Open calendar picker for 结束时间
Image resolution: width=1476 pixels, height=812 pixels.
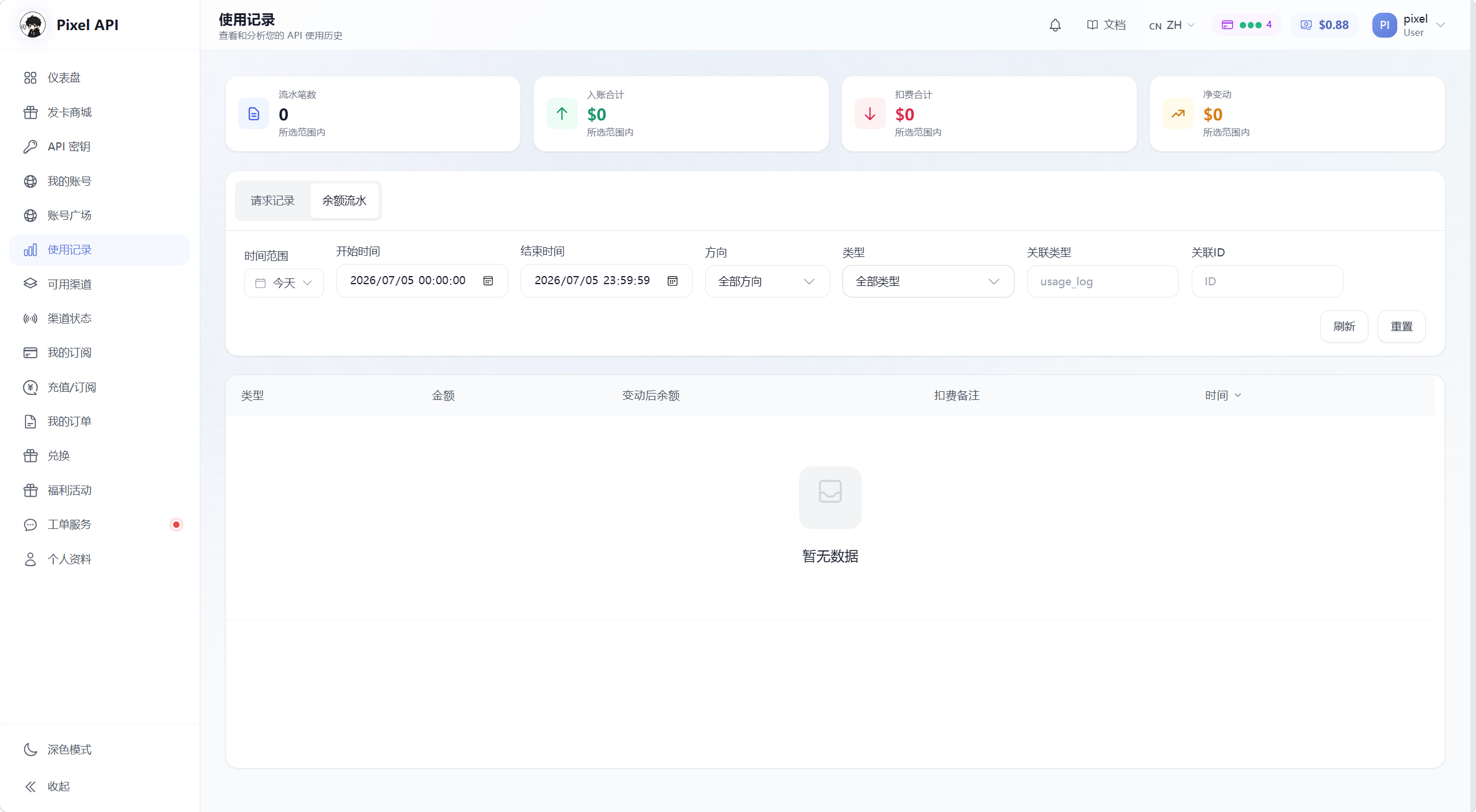click(672, 281)
